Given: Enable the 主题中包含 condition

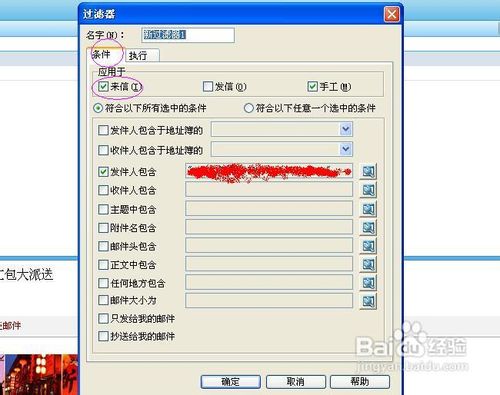Looking at the screenshot, I should coord(103,209).
